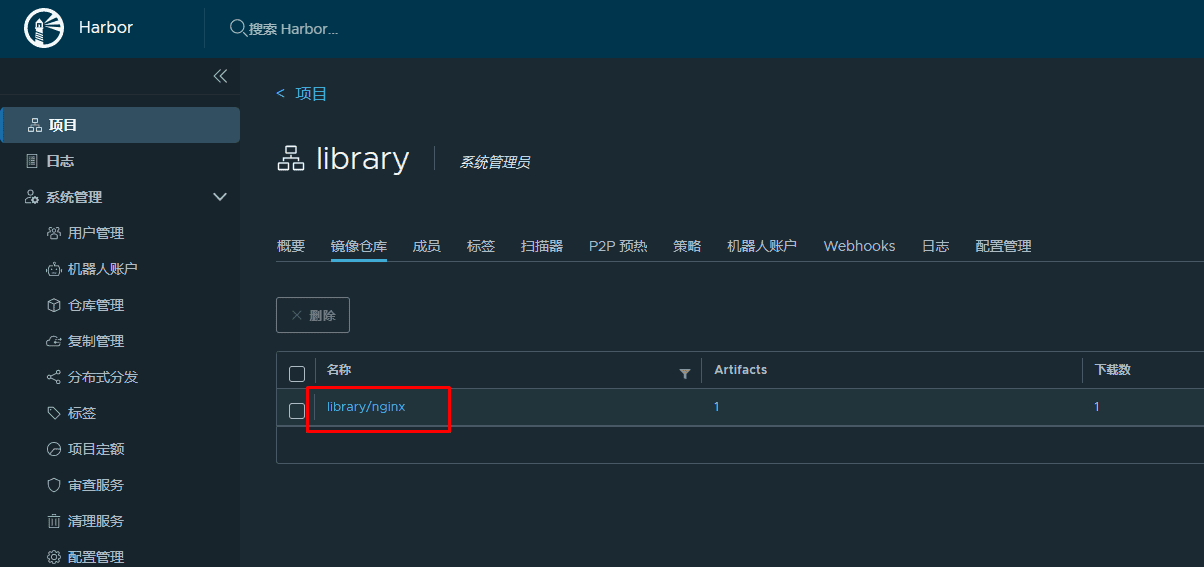
Task: Go back via the 项目 breadcrumb link
Action: [311, 94]
